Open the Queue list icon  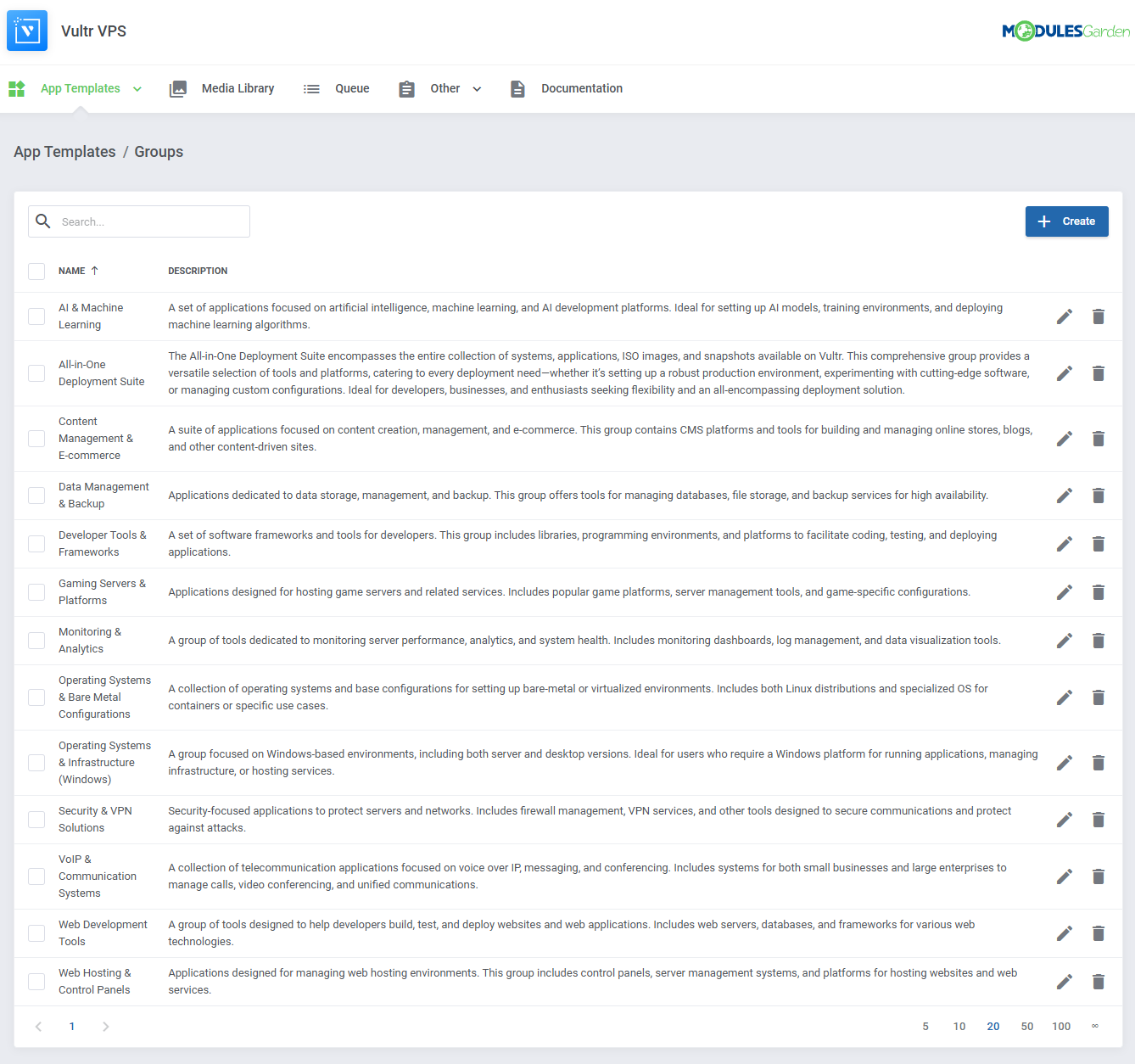click(311, 88)
